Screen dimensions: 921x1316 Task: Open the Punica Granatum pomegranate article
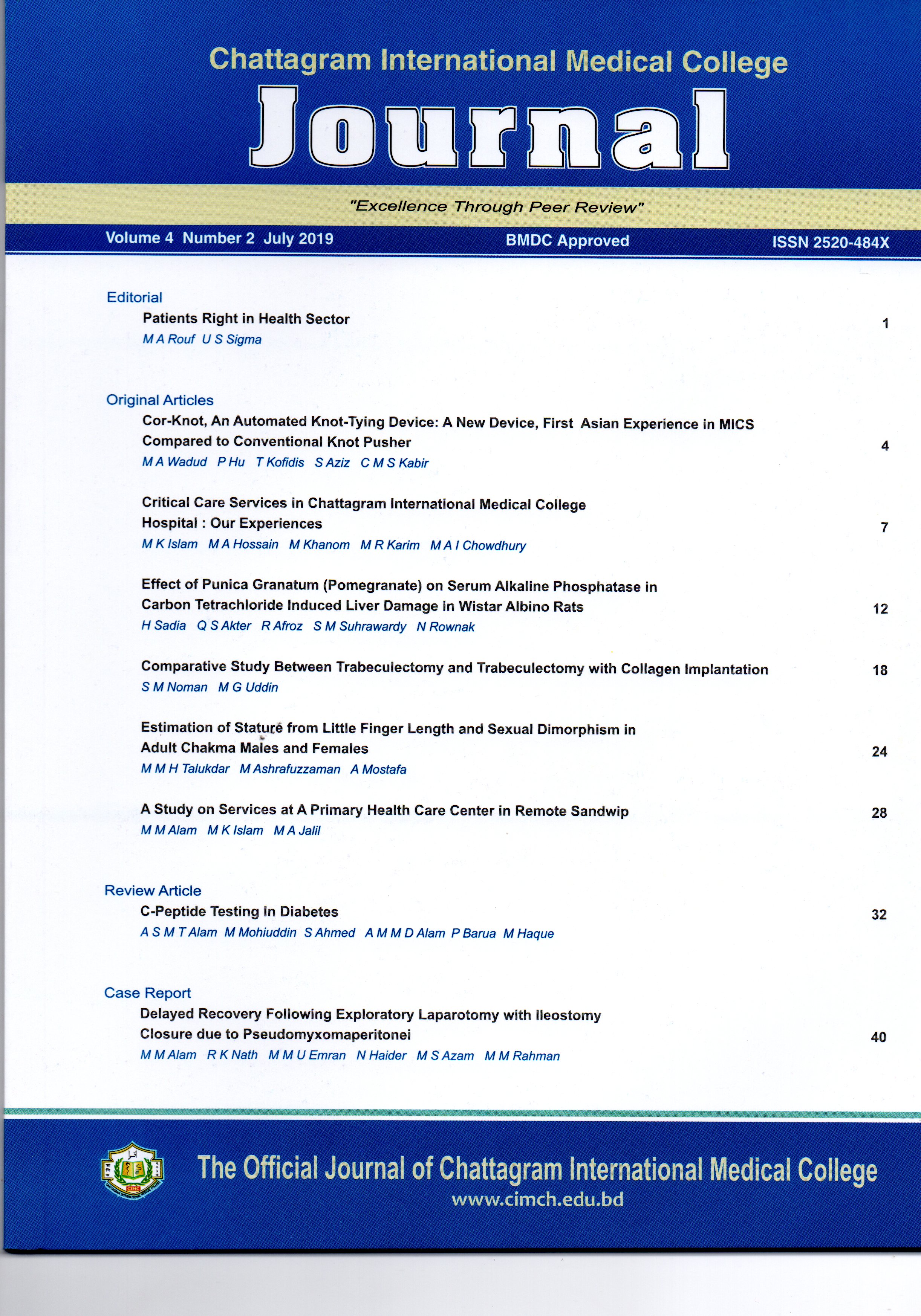(399, 596)
